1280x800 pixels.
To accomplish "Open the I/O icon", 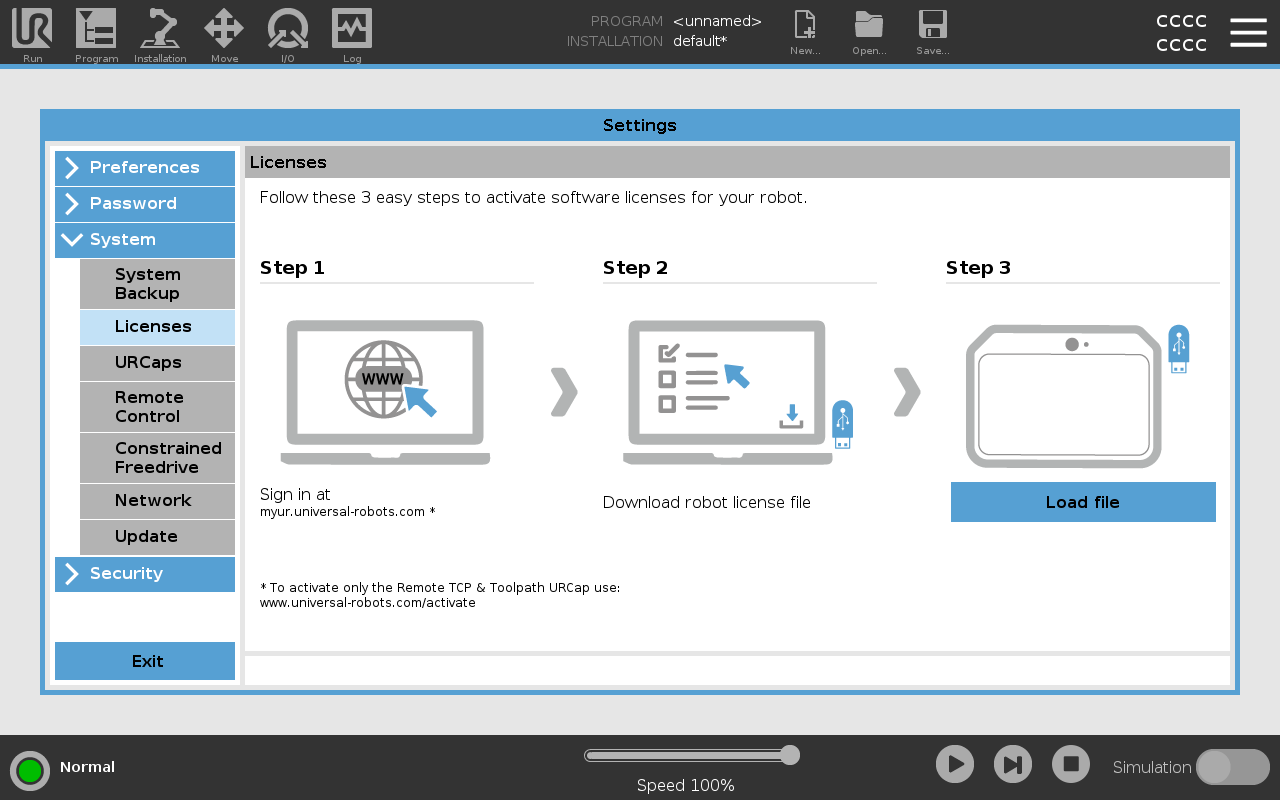I will (x=288, y=30).
